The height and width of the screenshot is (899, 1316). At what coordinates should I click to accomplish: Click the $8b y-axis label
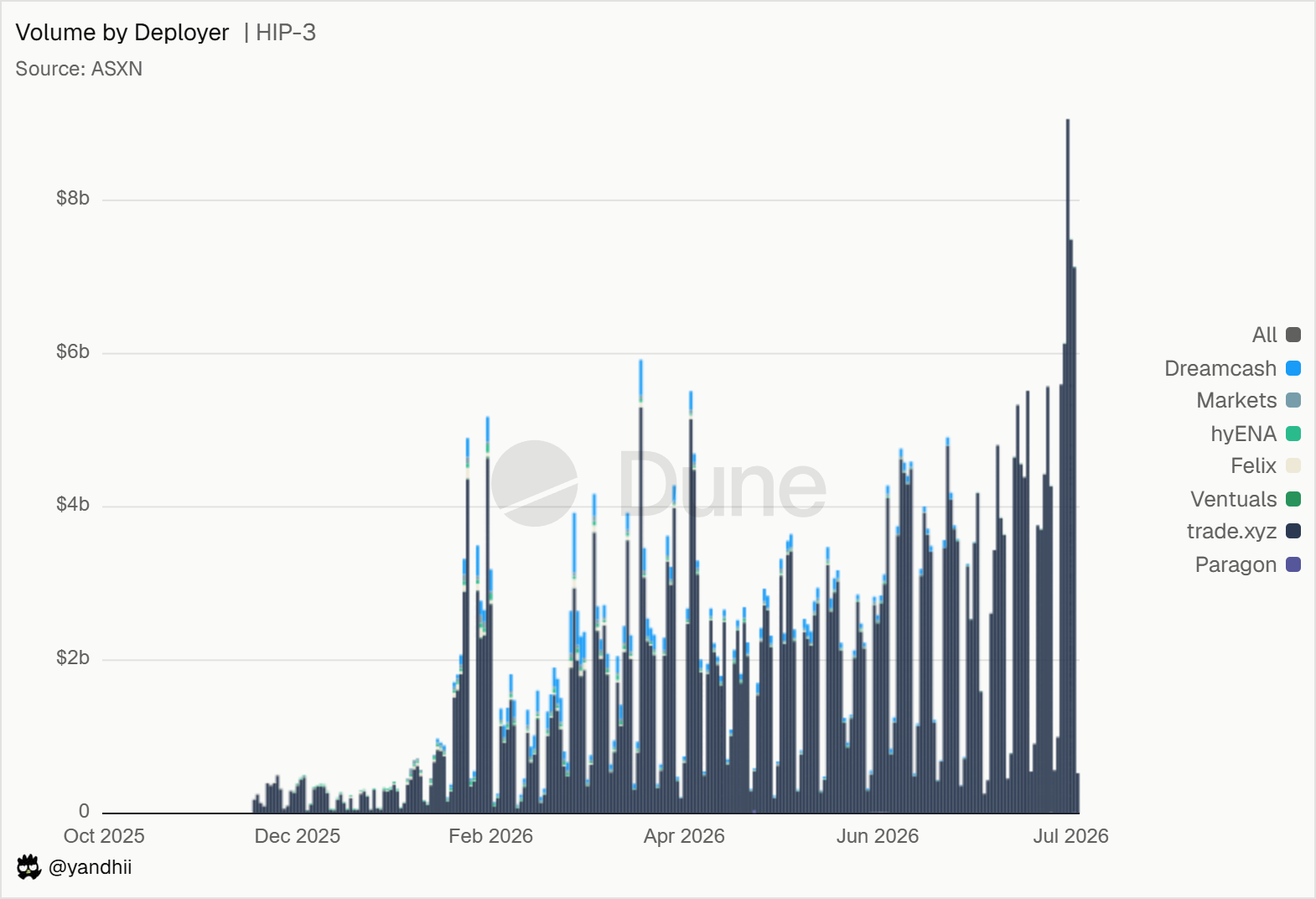pyautogui.click(x=73, y=198)
